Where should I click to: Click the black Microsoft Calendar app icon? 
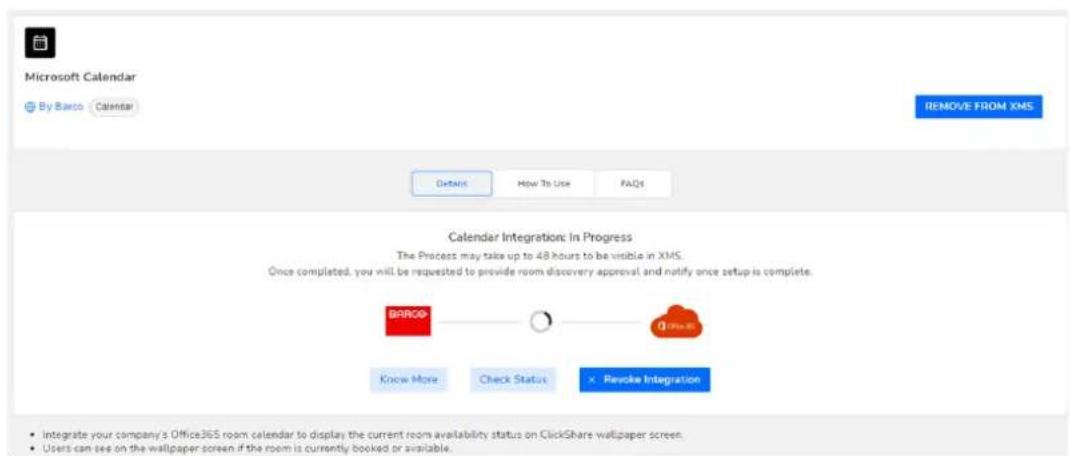41,43
